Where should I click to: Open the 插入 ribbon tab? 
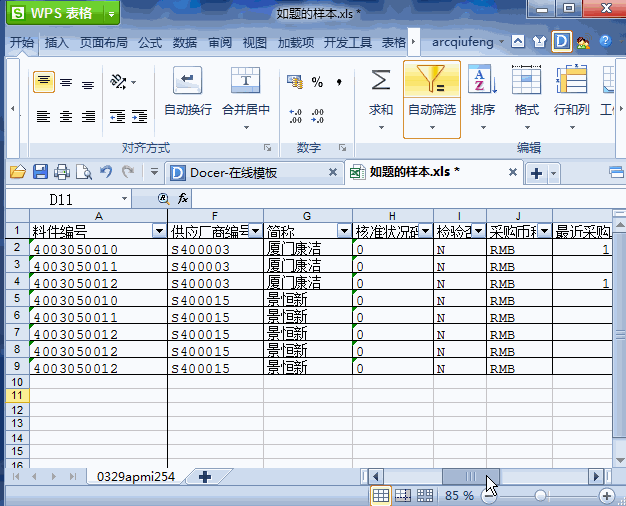pos(57,42)
